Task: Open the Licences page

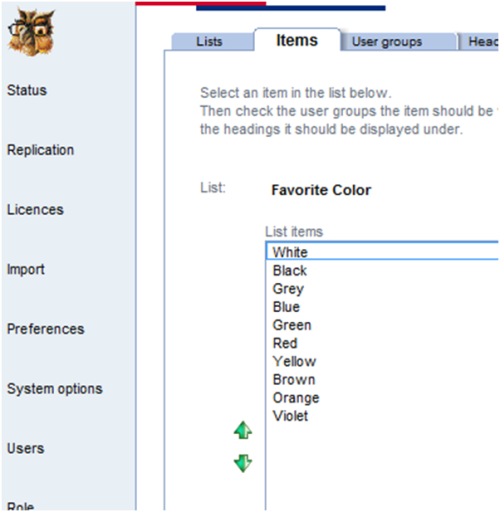Action: click(x=35, y=210)
